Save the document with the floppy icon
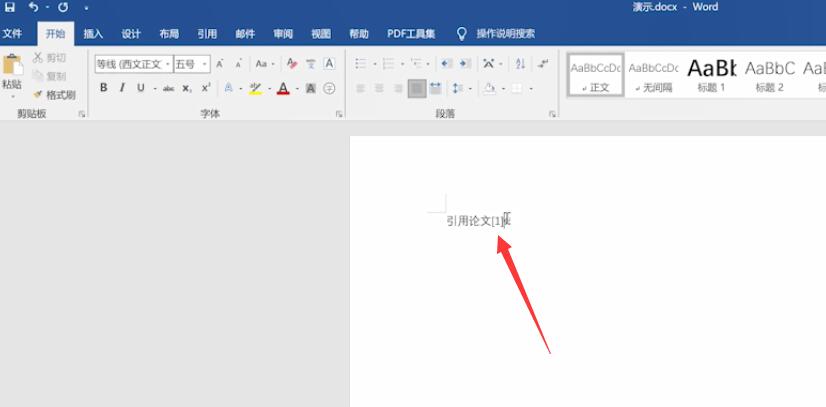This screenshot has height=407, width=826. [10, 7]
